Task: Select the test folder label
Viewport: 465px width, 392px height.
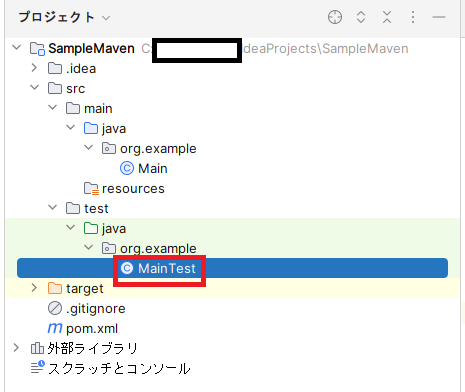Action: [96, 209]
